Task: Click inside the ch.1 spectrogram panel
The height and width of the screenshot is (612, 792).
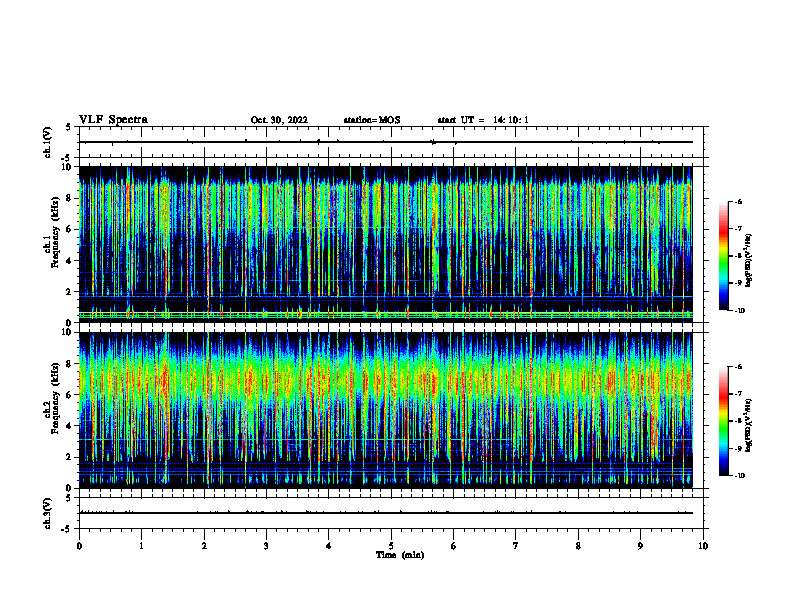Action: (386, 244)
